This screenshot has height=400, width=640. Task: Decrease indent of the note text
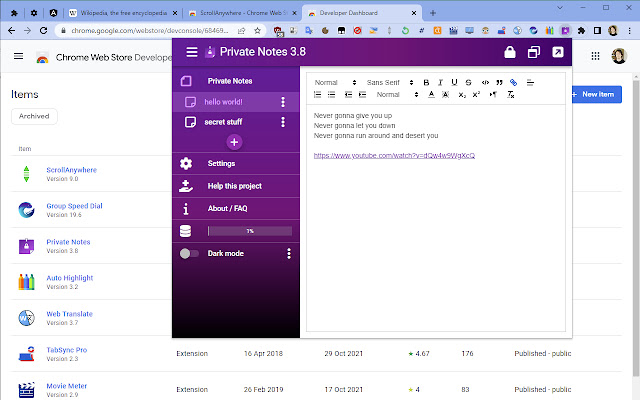(348, 95)
